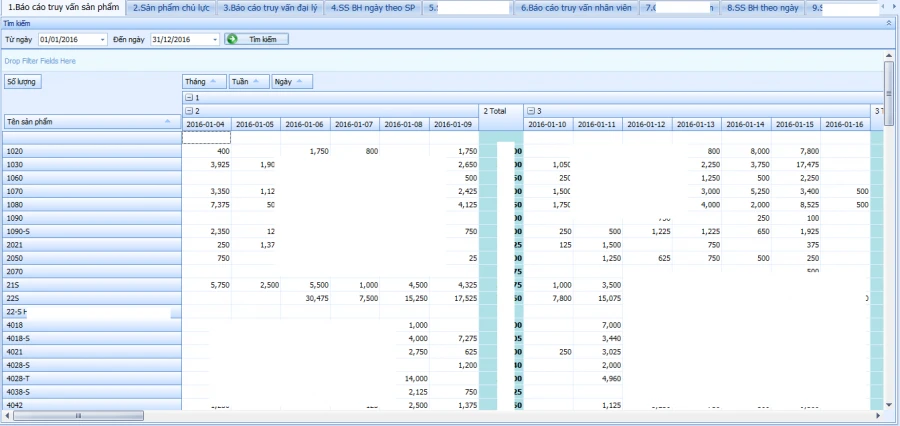Click the Tìm kiếm search button
900x426 pixels.
point(257,39)
